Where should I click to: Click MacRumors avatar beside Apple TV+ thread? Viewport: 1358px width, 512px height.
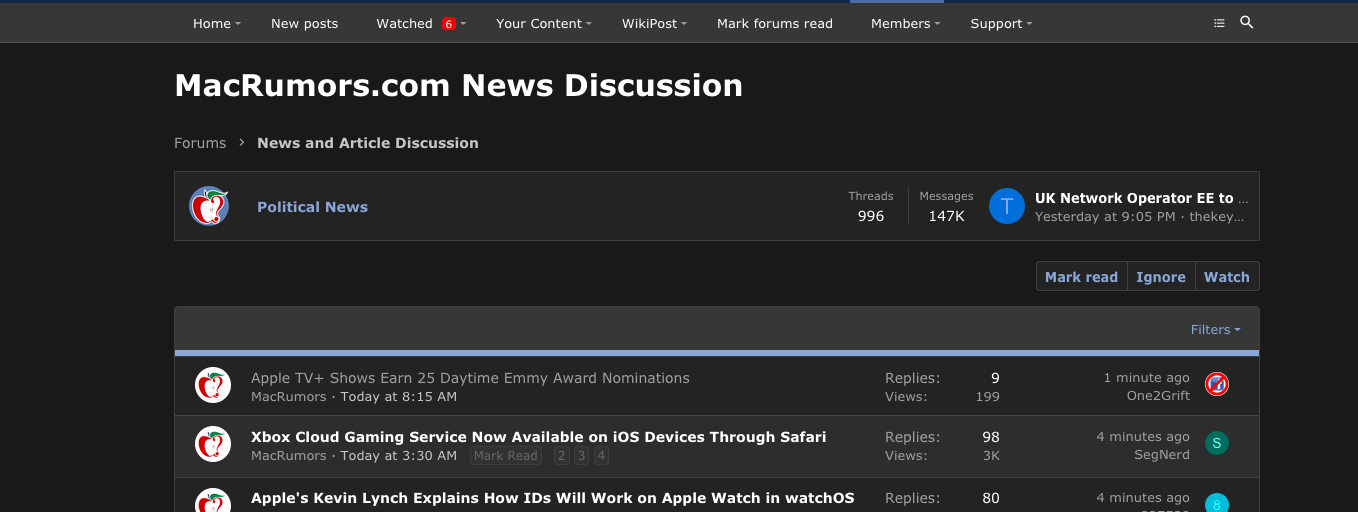(213, 385)
